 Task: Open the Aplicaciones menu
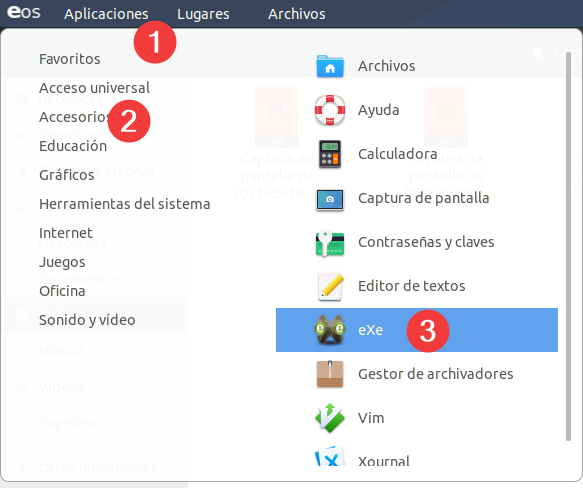point(106,14)
